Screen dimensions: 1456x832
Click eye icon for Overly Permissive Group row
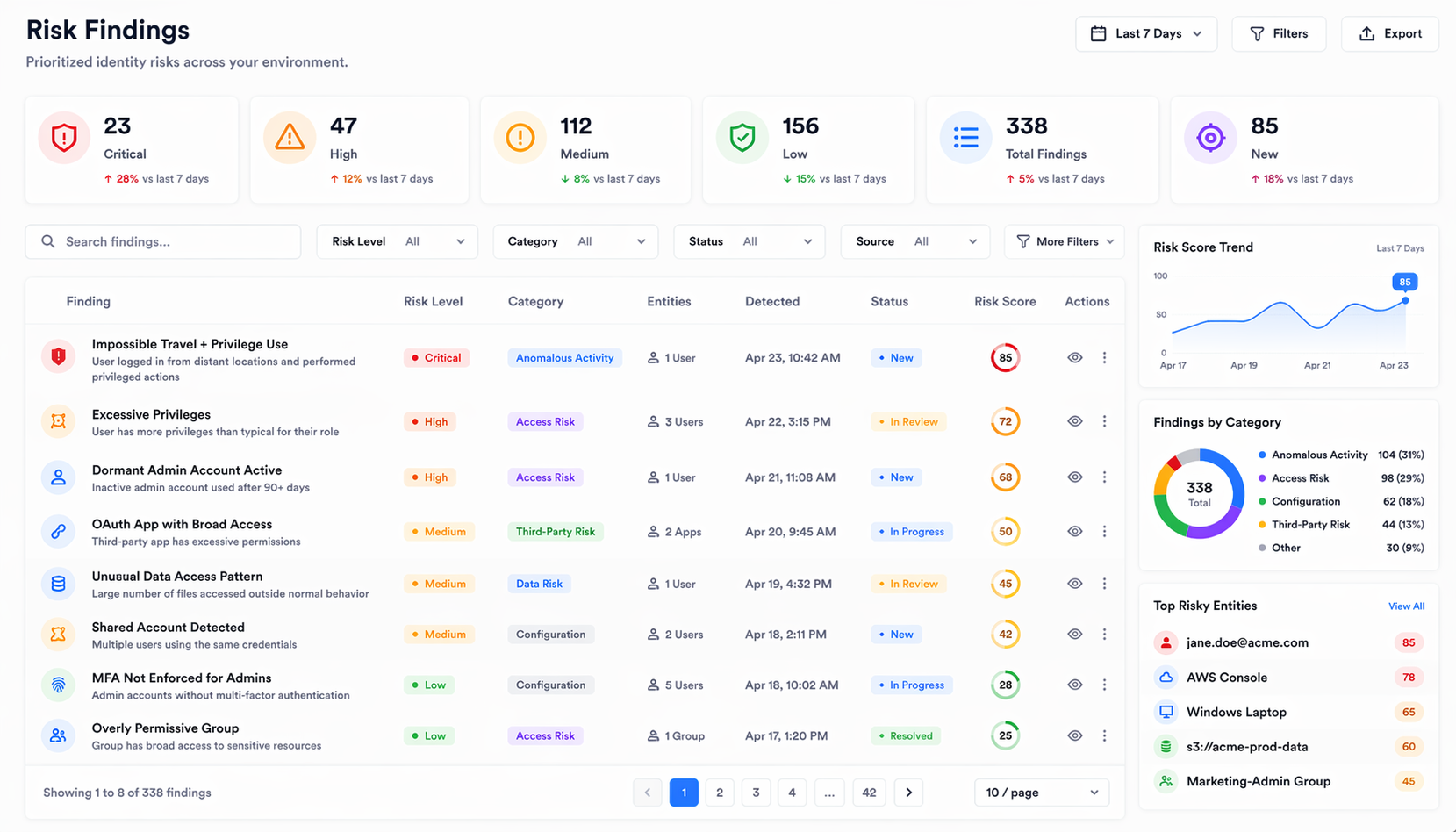pos(1074,736)
